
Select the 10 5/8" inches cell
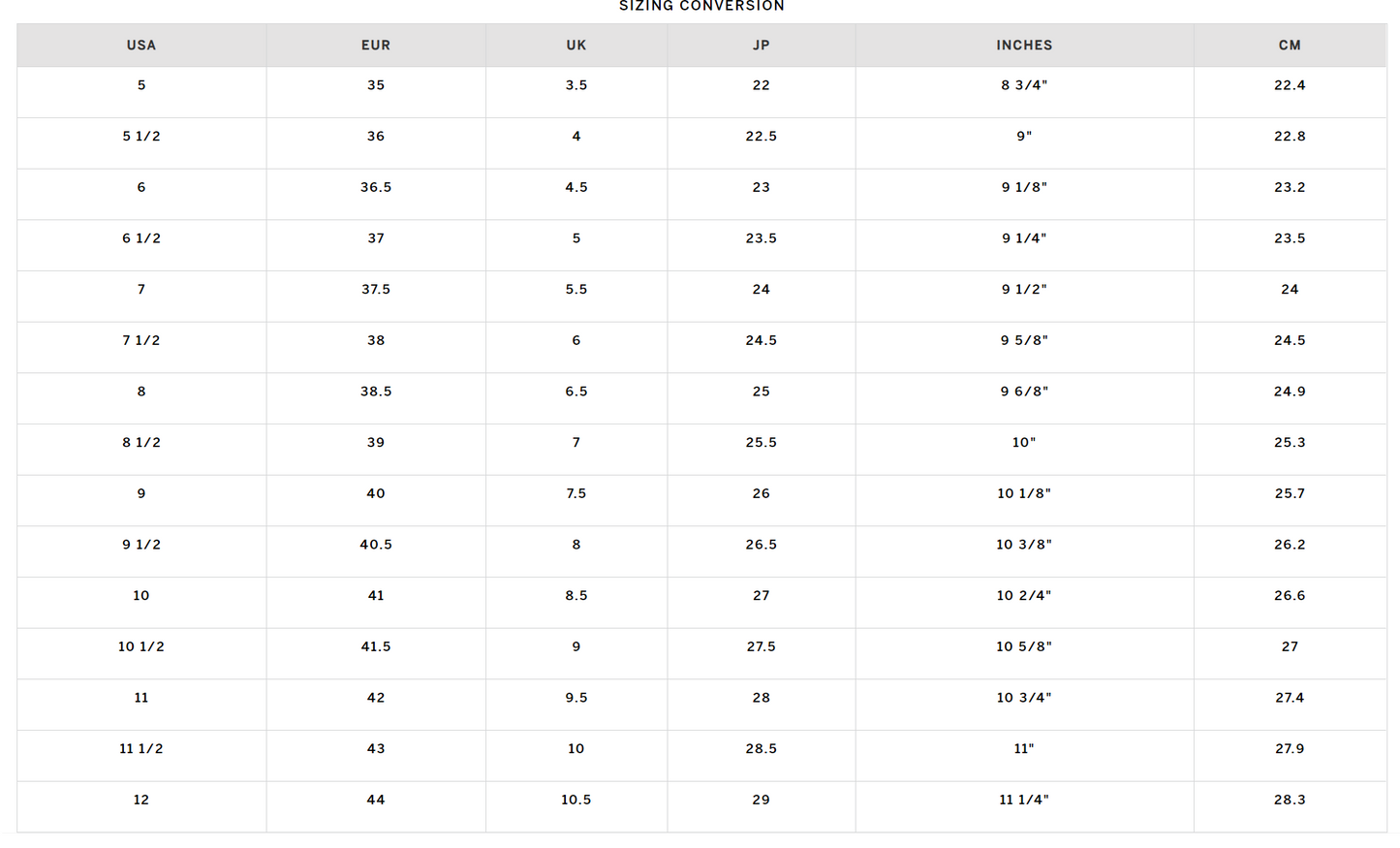coord(1024,647)
